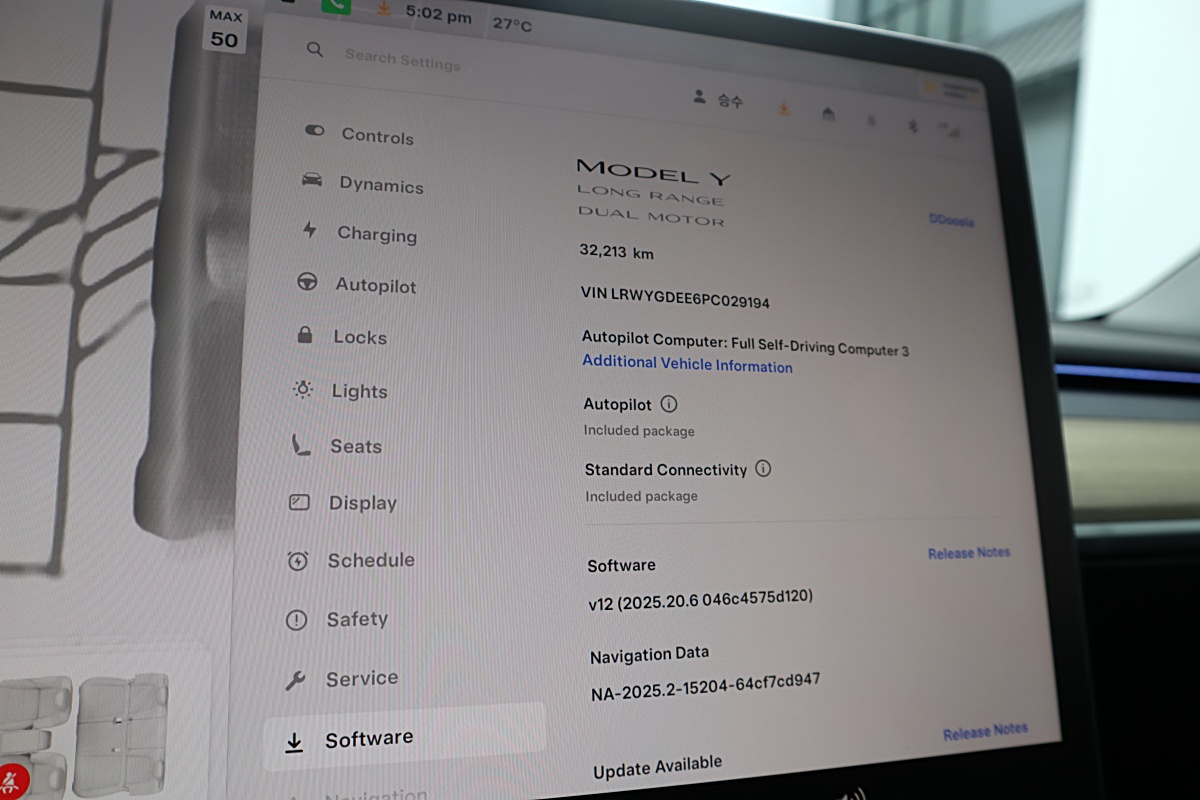Tap the info icon beside Standard Connectivity
The width and height of the screenshot is (1200, 800).
763,468
